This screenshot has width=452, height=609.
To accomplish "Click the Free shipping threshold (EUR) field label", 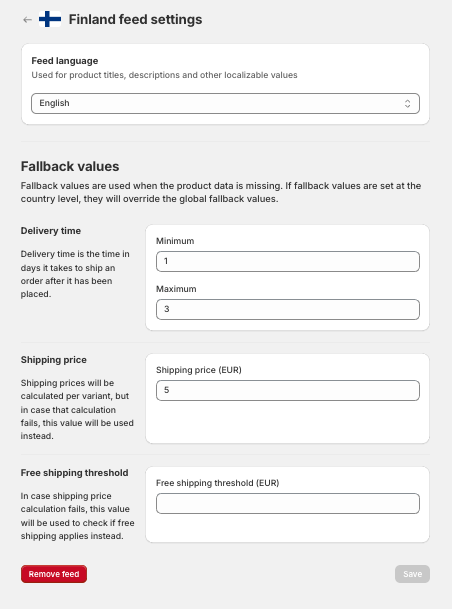I will (217, 483).
